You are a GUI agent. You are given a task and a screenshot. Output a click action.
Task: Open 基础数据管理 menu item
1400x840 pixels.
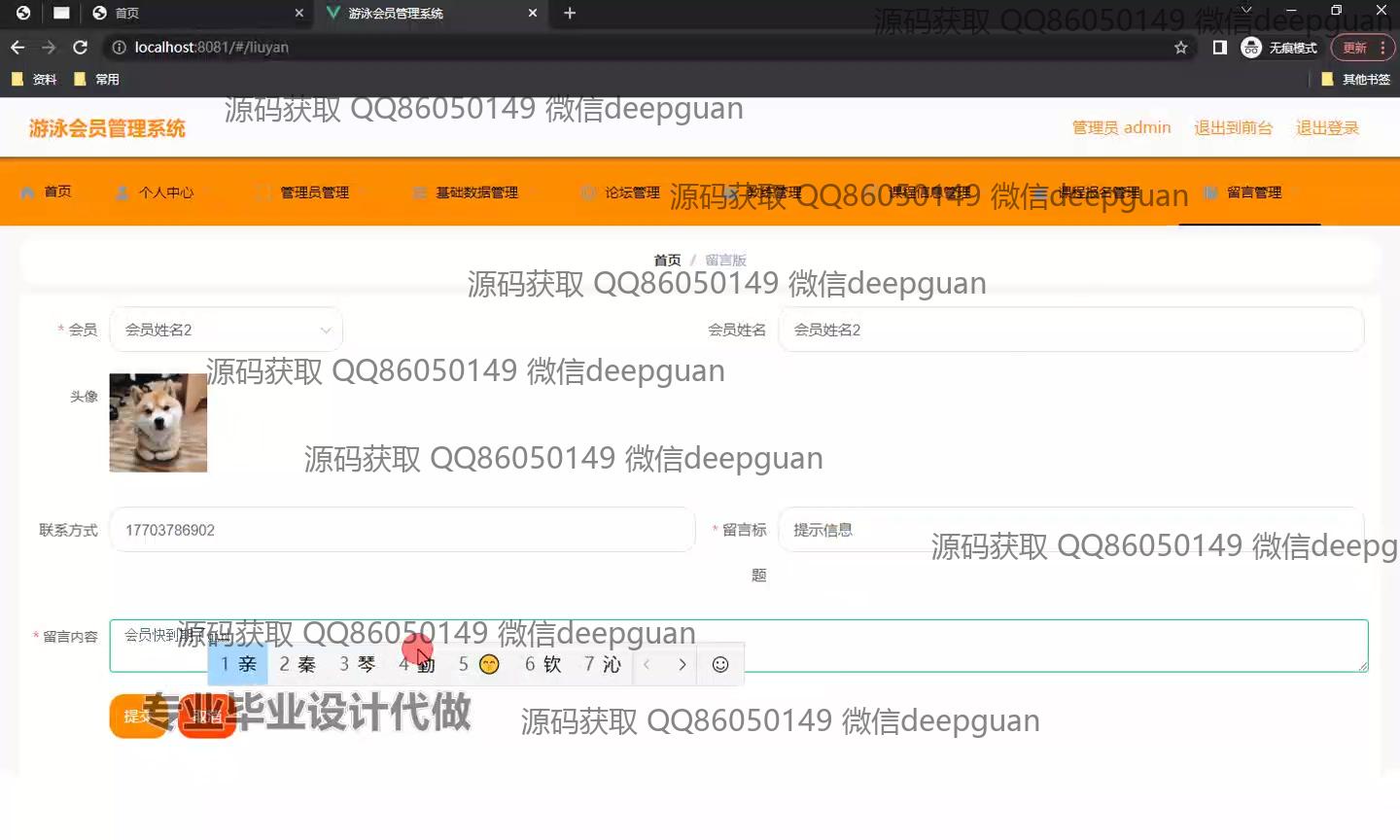tap(466, 192)
